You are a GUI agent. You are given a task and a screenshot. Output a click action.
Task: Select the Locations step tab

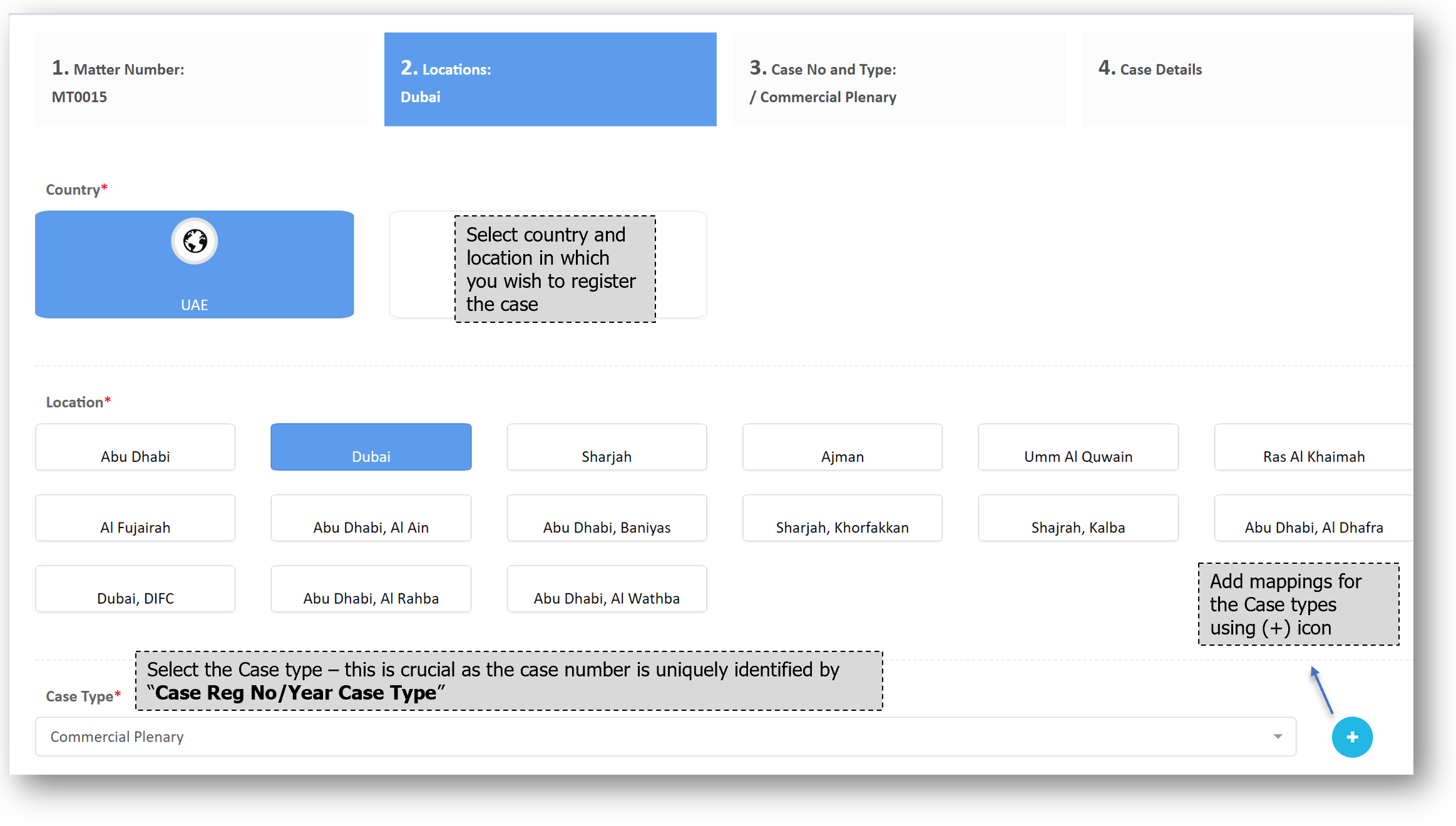point(550,79)
